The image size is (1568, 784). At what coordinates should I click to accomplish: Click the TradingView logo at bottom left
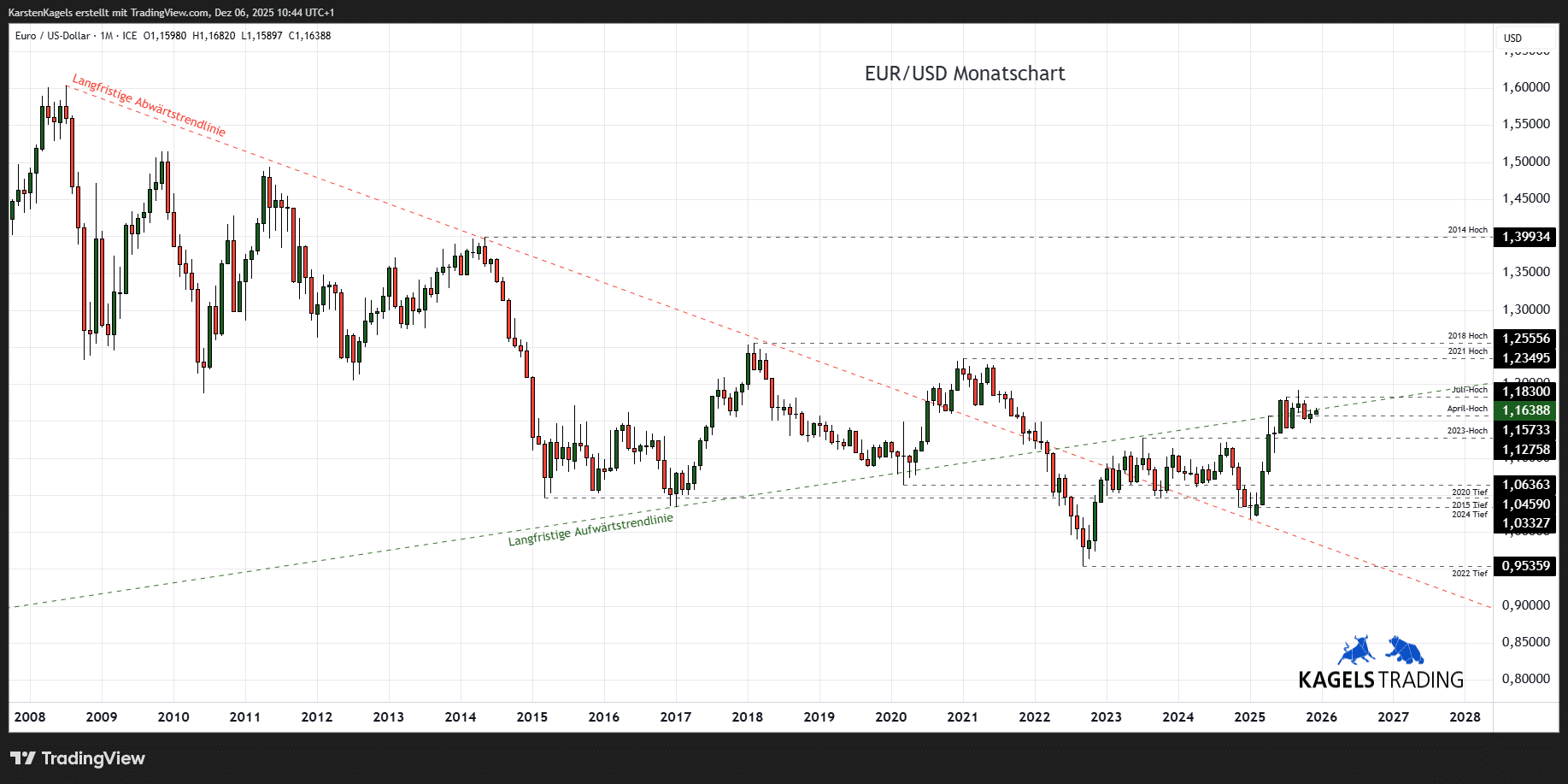[78, 758]
